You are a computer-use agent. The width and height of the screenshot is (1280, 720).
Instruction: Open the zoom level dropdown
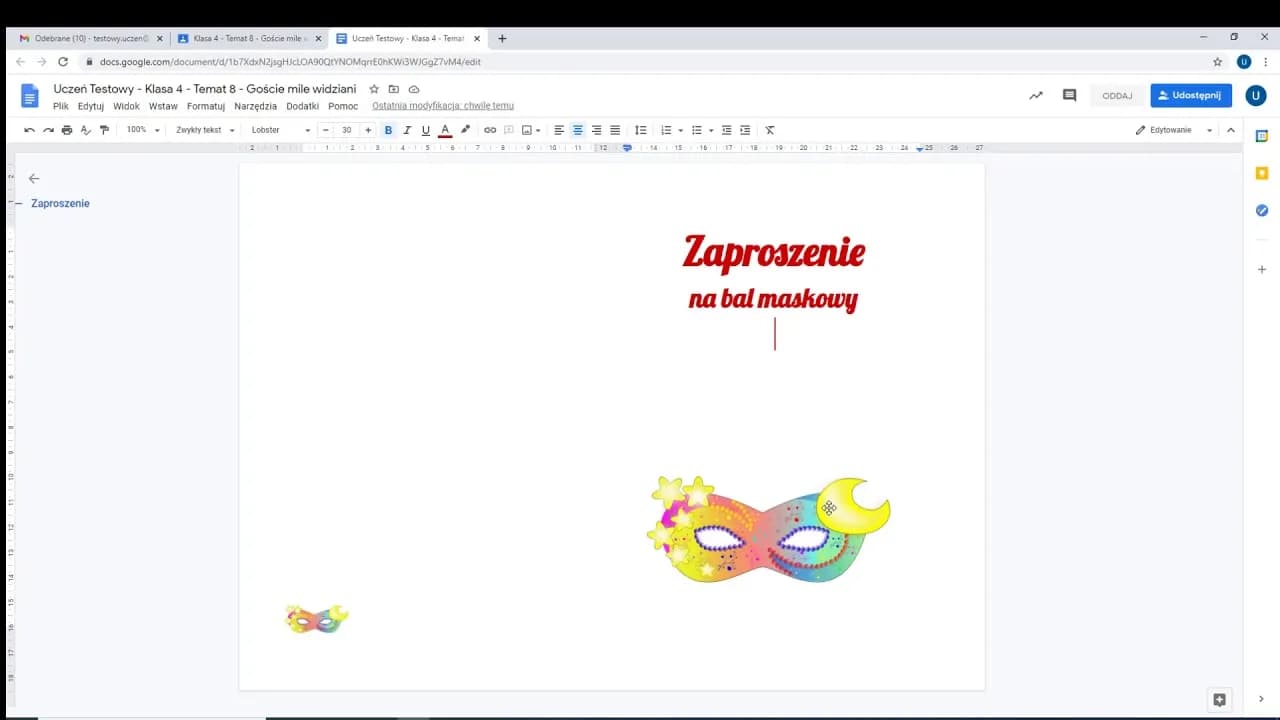click(x=142, y=129)
